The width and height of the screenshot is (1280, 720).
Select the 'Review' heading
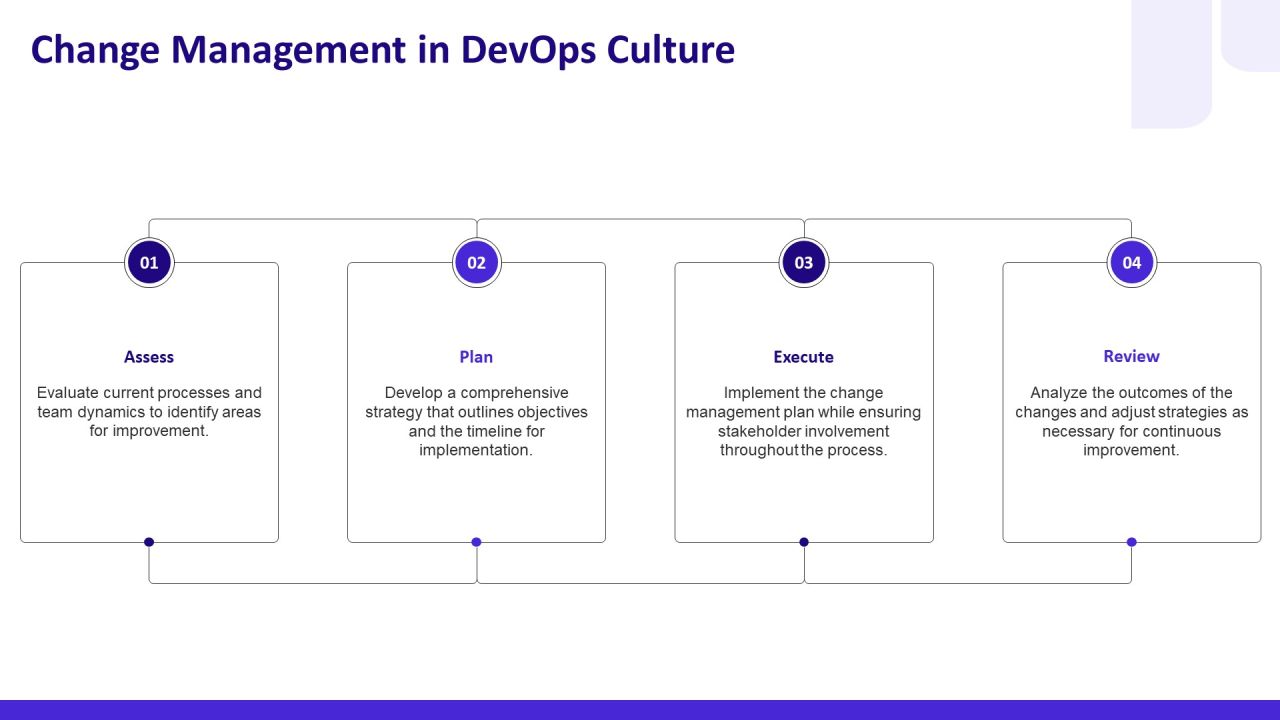pyautogui.click(x=1131, y=356)
